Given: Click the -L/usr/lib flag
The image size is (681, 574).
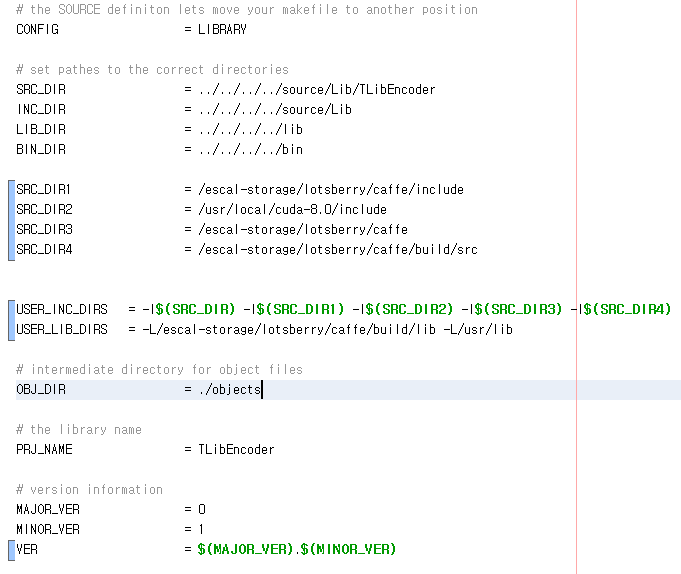Looking at the screenshot, I should coord(478,329).
